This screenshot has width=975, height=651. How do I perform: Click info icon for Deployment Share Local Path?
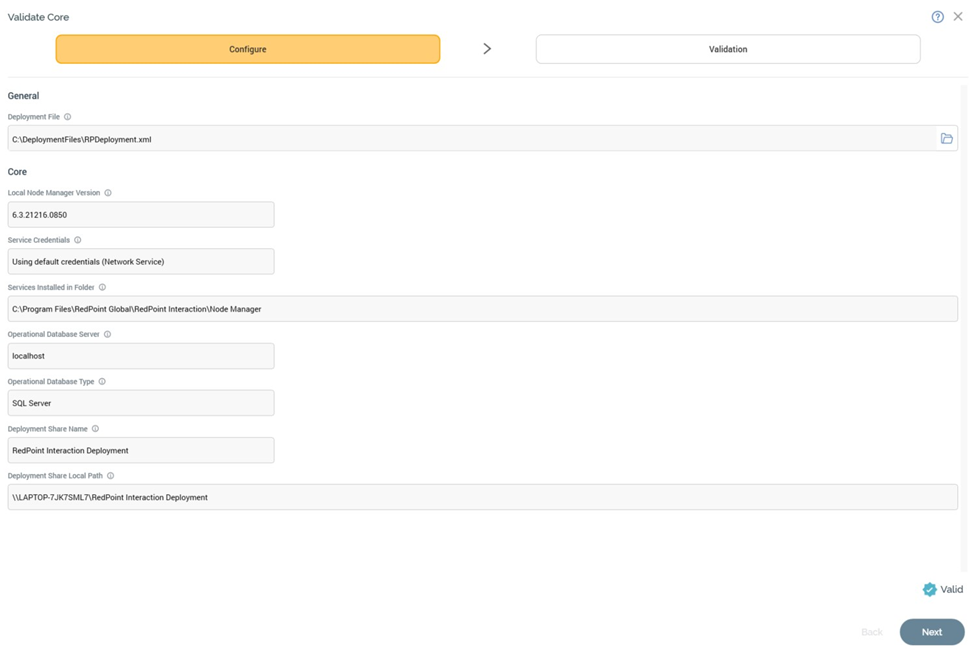point(110,476)
